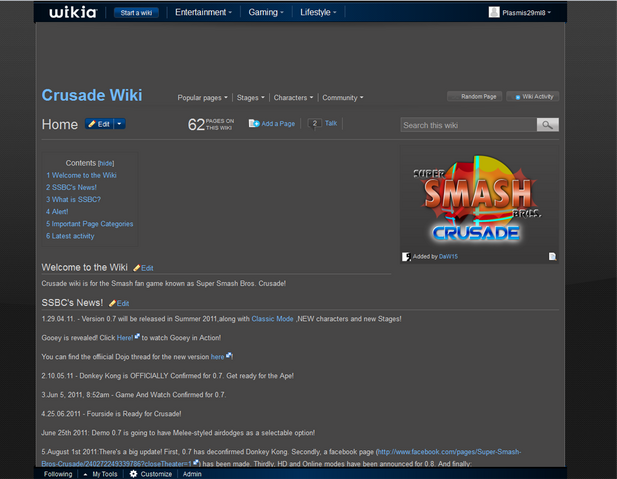Expand the Stages menu
The height and width of the screenshot is (479, 617).
250,98
